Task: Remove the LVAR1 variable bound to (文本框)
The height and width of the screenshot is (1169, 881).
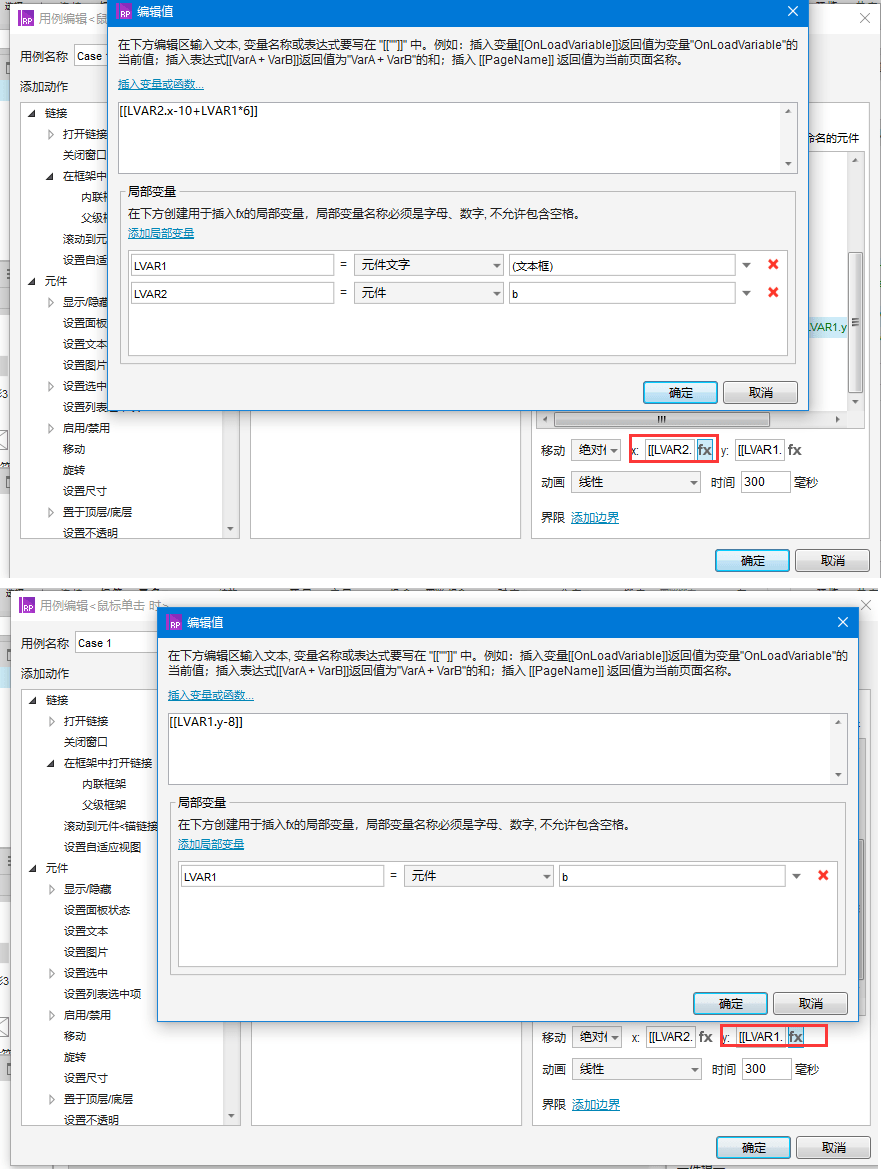Action: (x=773, y=265)
